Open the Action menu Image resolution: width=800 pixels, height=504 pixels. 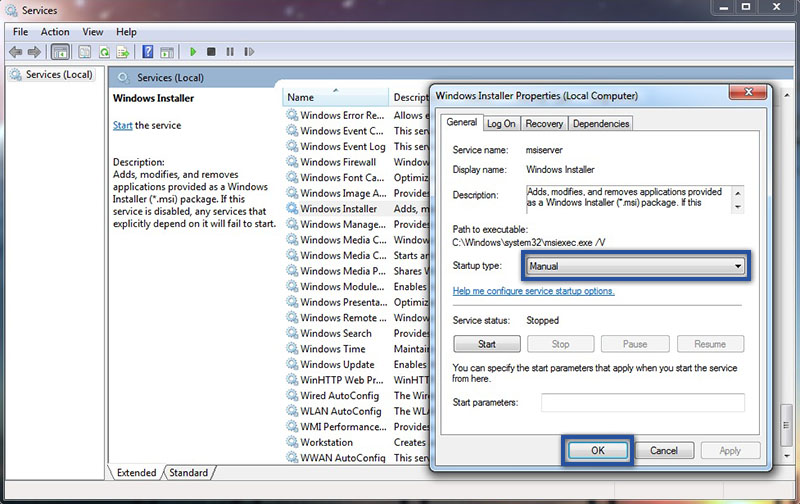click(x=55, y=32)
